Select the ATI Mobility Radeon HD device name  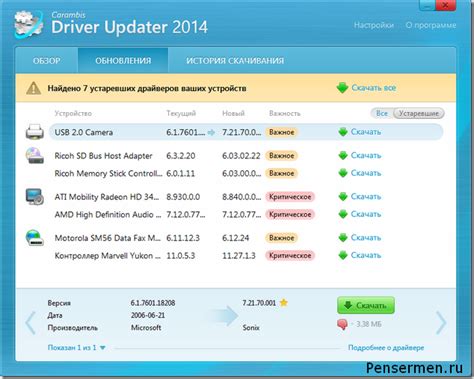[x=107, y=197]
